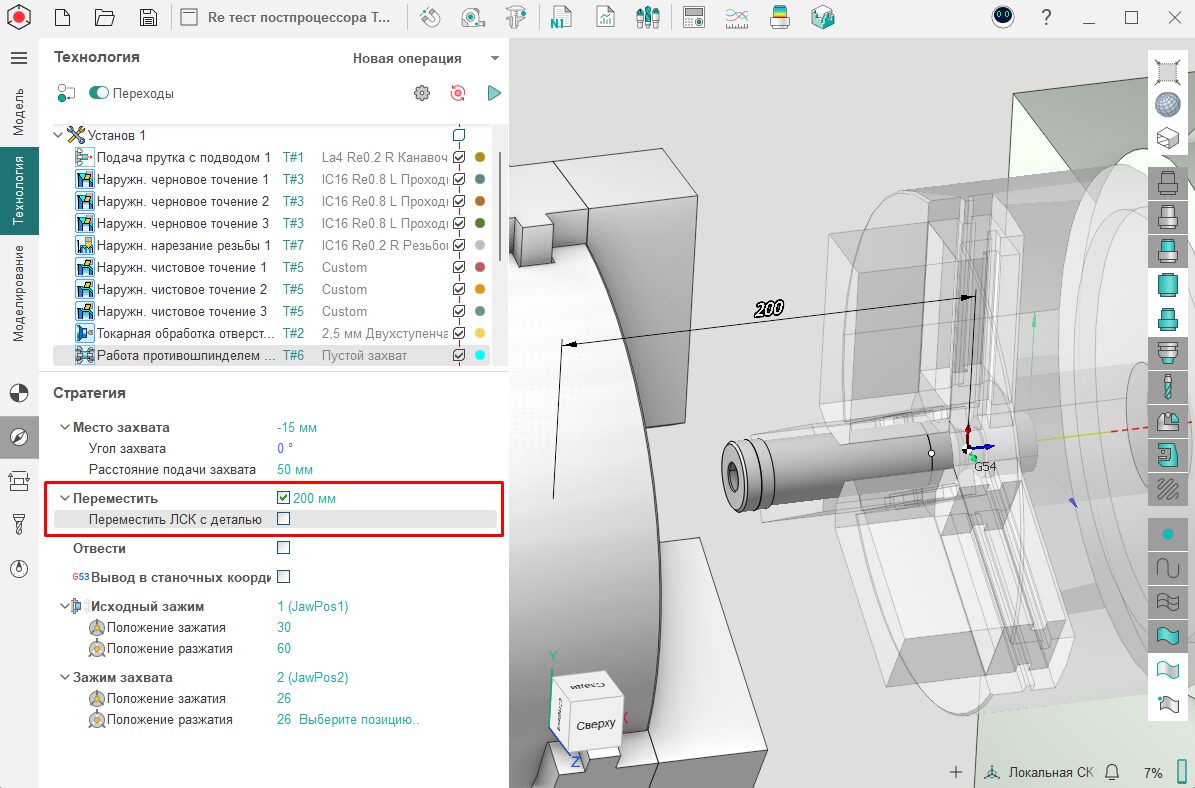The image size is (1195, 788).
Task: Switch to the Моделирование tab
Action: click(19, 293)
